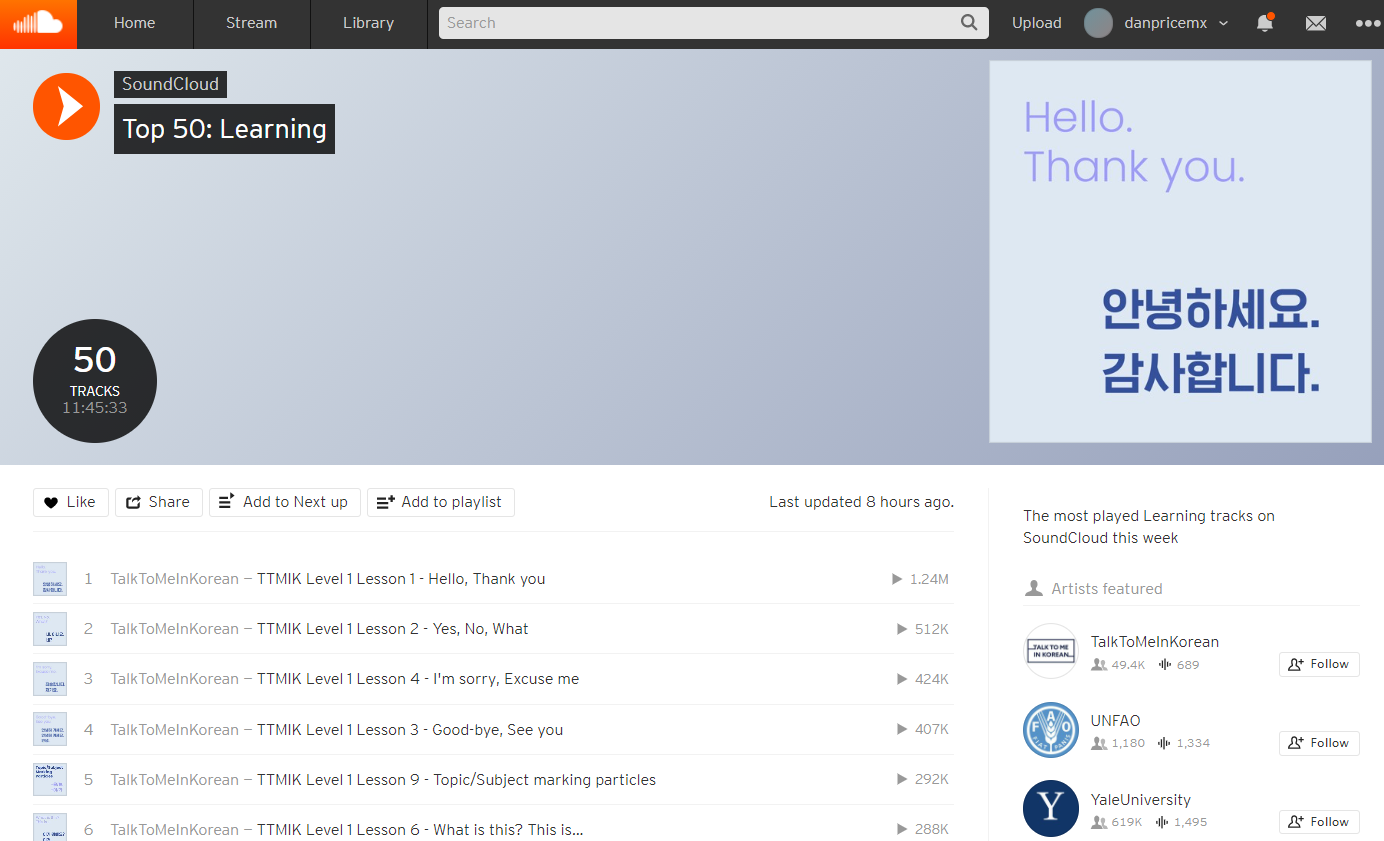Image resolution: width=1384 pixels, height=841 pixels.
Task: Expand the danpricemx account dropdown
Action: [1224, 23]
